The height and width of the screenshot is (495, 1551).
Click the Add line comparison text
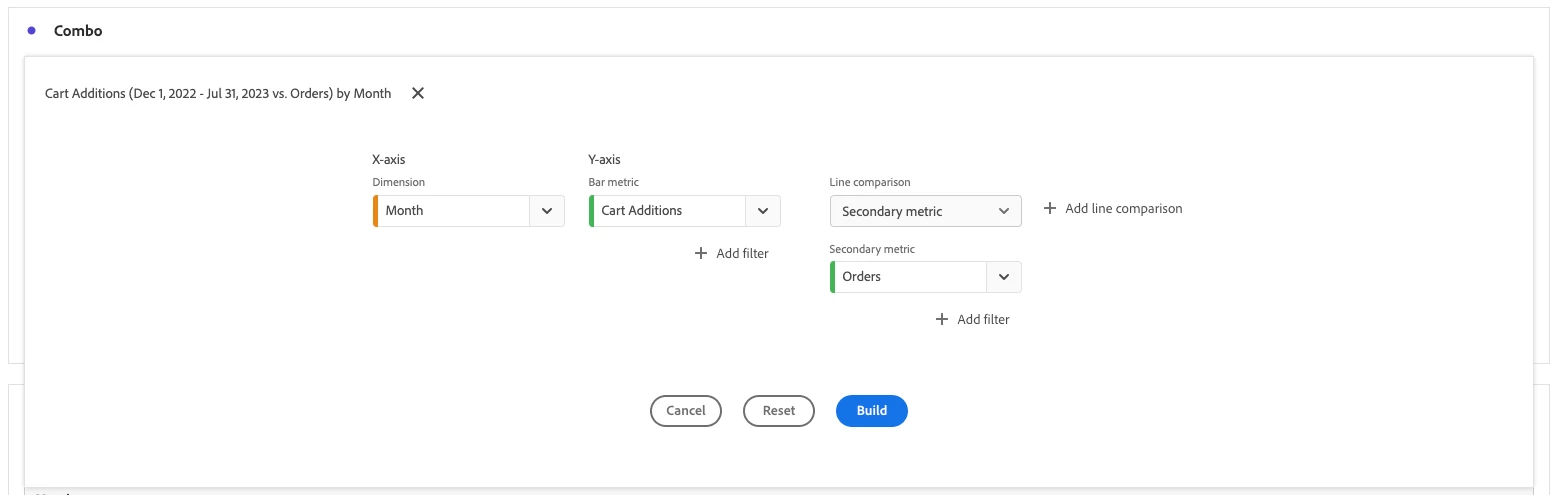tap(1124, 208)
